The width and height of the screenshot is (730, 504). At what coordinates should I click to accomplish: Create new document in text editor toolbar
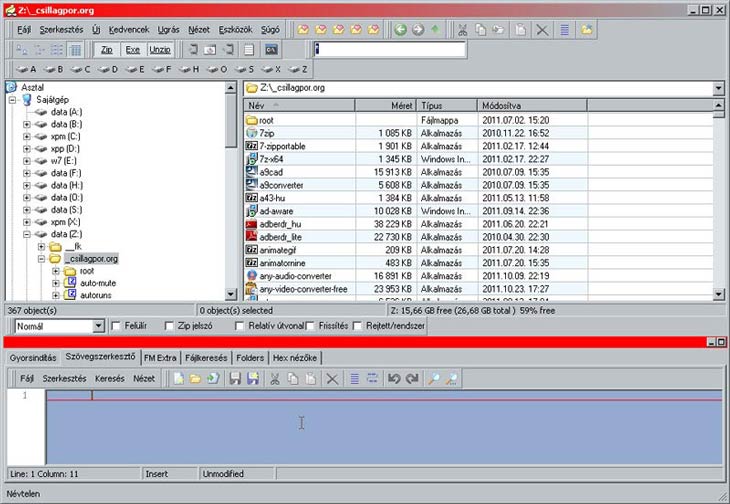click(179, 378)
